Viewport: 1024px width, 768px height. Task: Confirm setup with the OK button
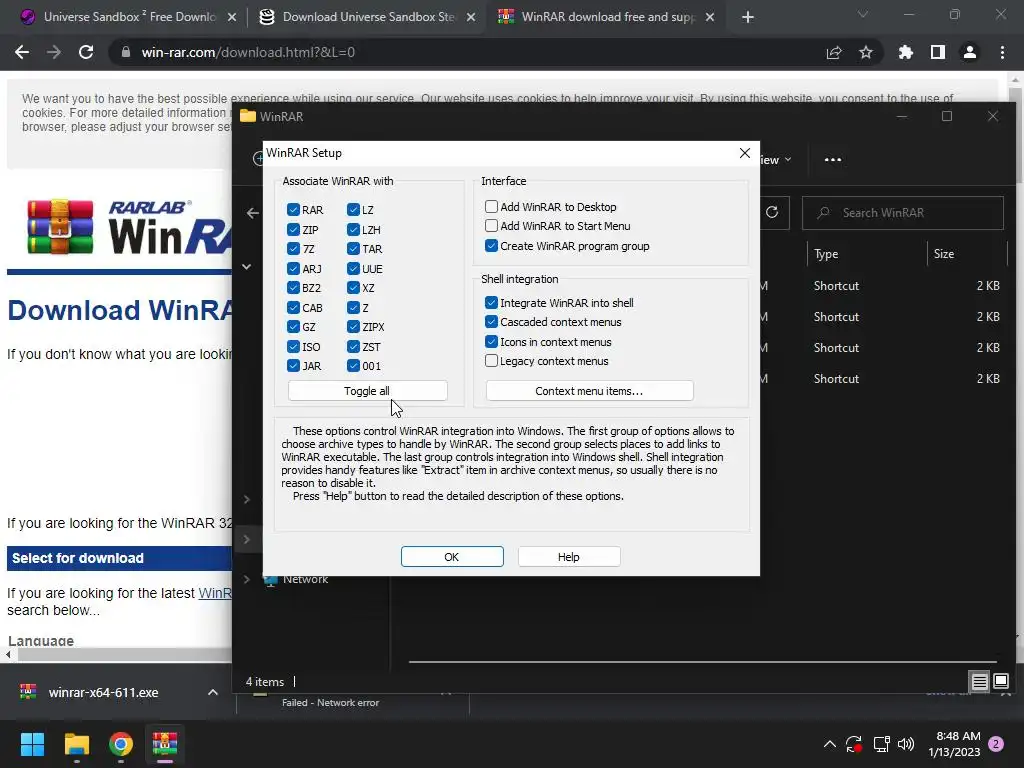point(452,556)
